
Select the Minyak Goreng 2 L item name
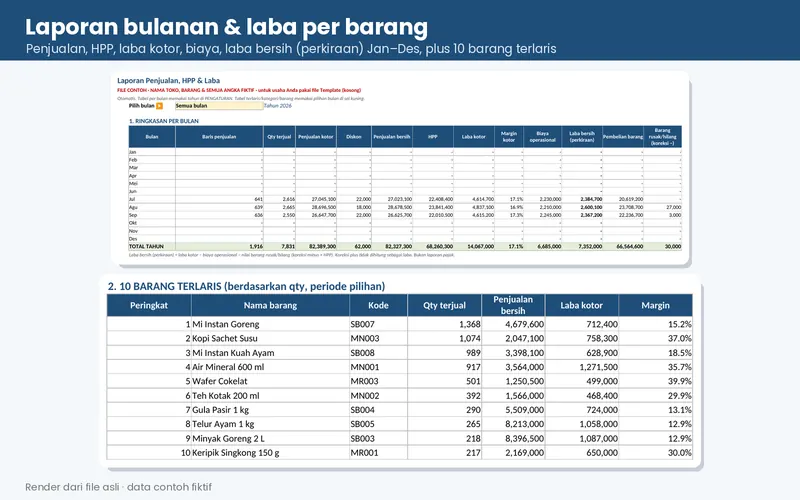tap(228, 438)
